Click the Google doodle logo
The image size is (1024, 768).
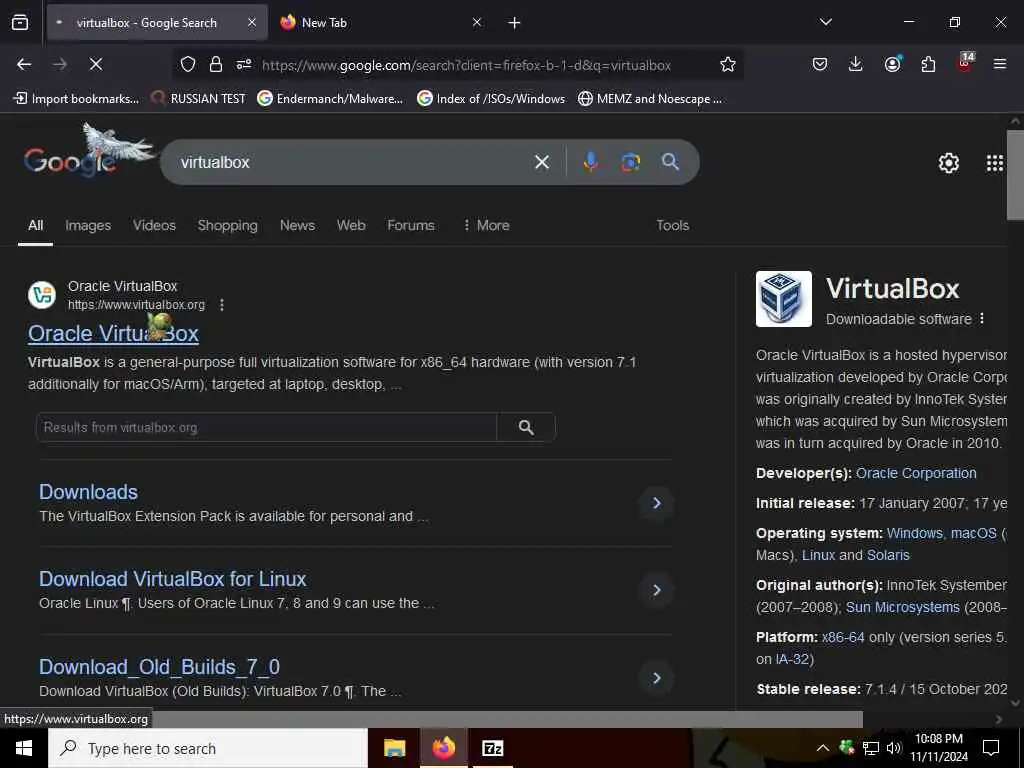point(88,153)
